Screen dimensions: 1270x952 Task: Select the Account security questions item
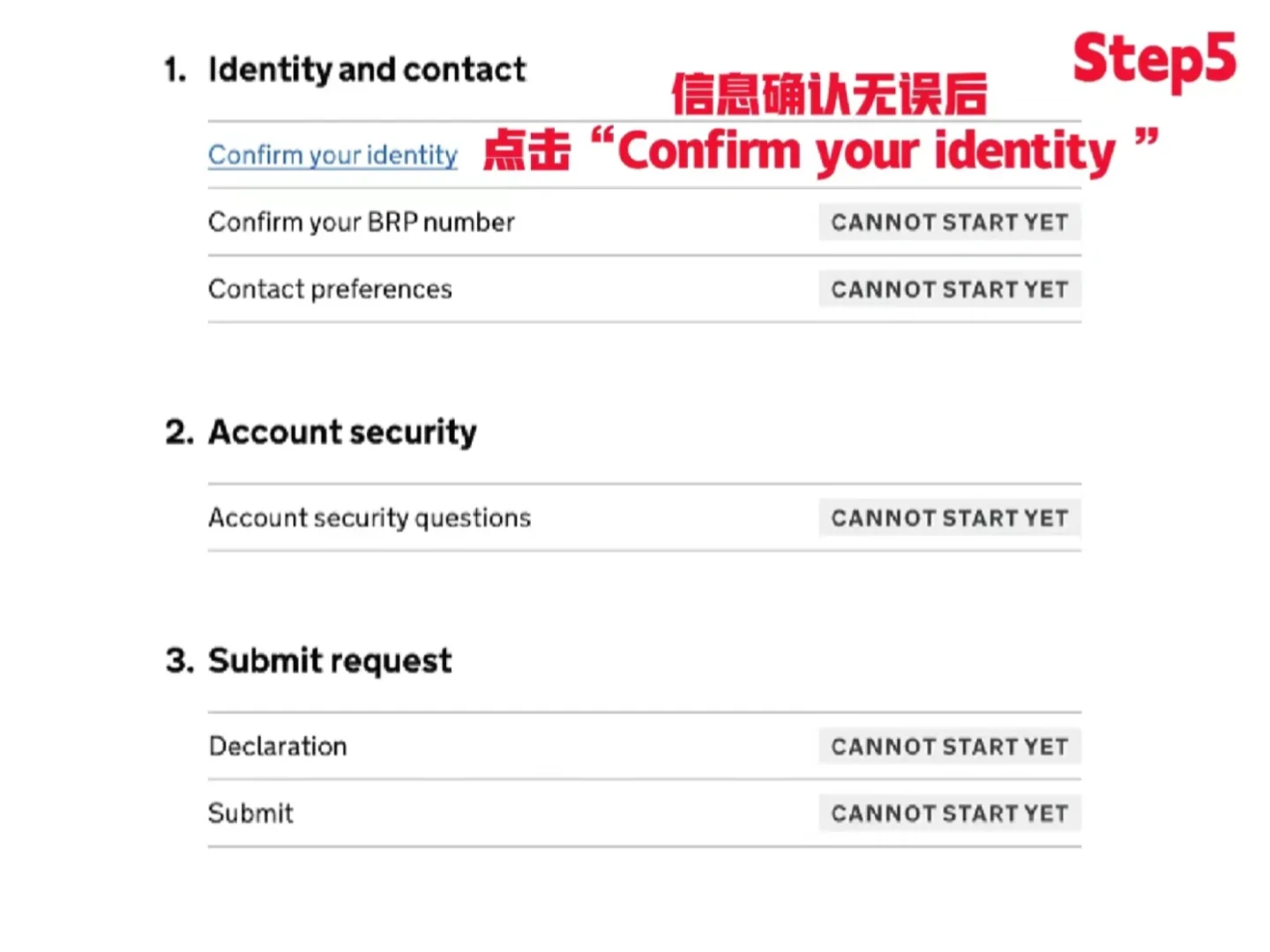point(370,517)
